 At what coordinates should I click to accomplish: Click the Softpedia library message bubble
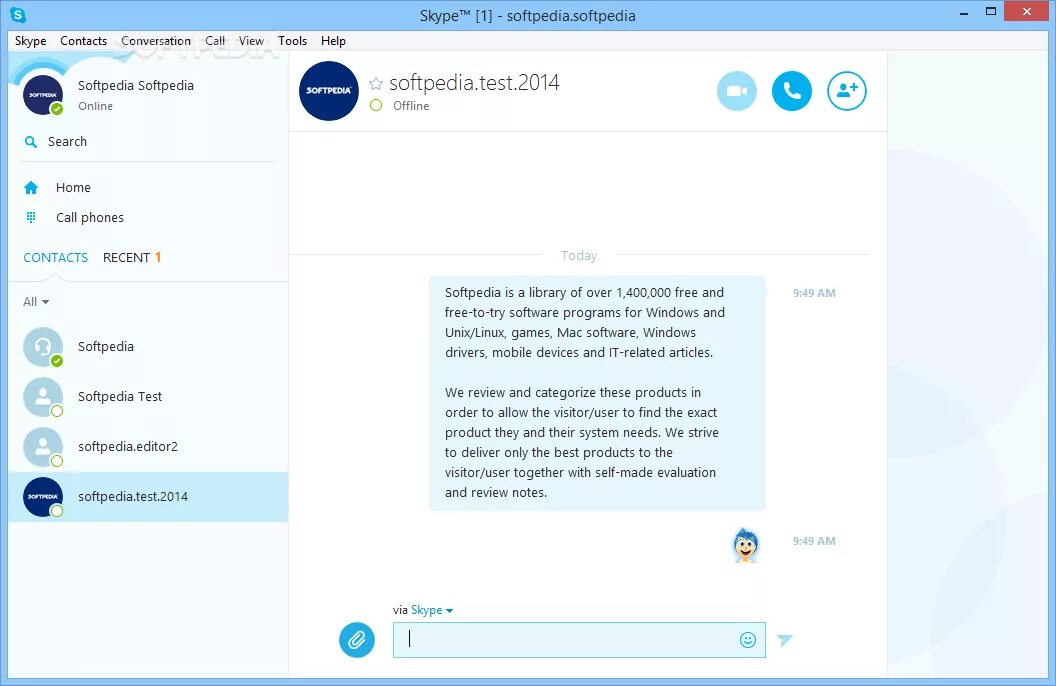coord(597,392)
